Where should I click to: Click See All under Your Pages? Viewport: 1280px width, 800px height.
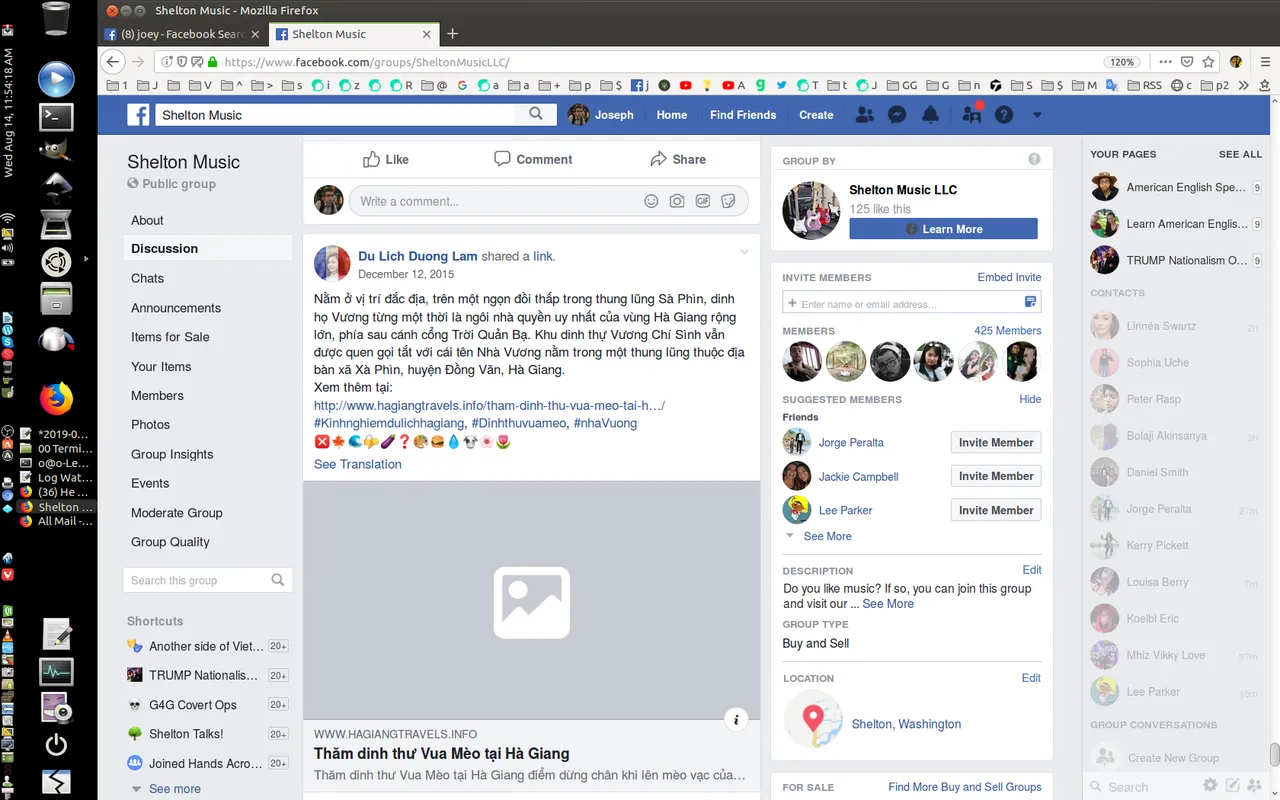click(x=1240, y=154)
